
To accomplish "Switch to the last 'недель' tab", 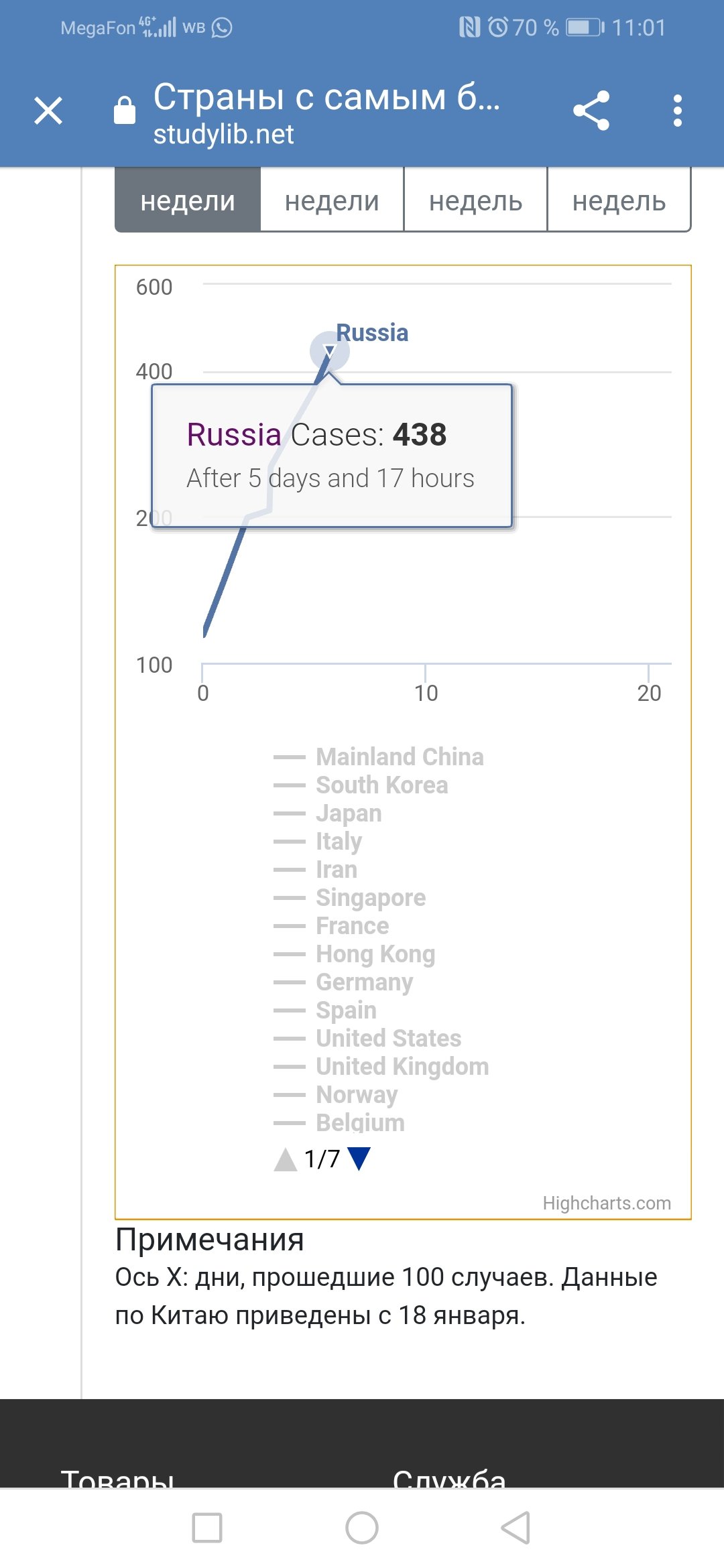I will tap(619, 201).
